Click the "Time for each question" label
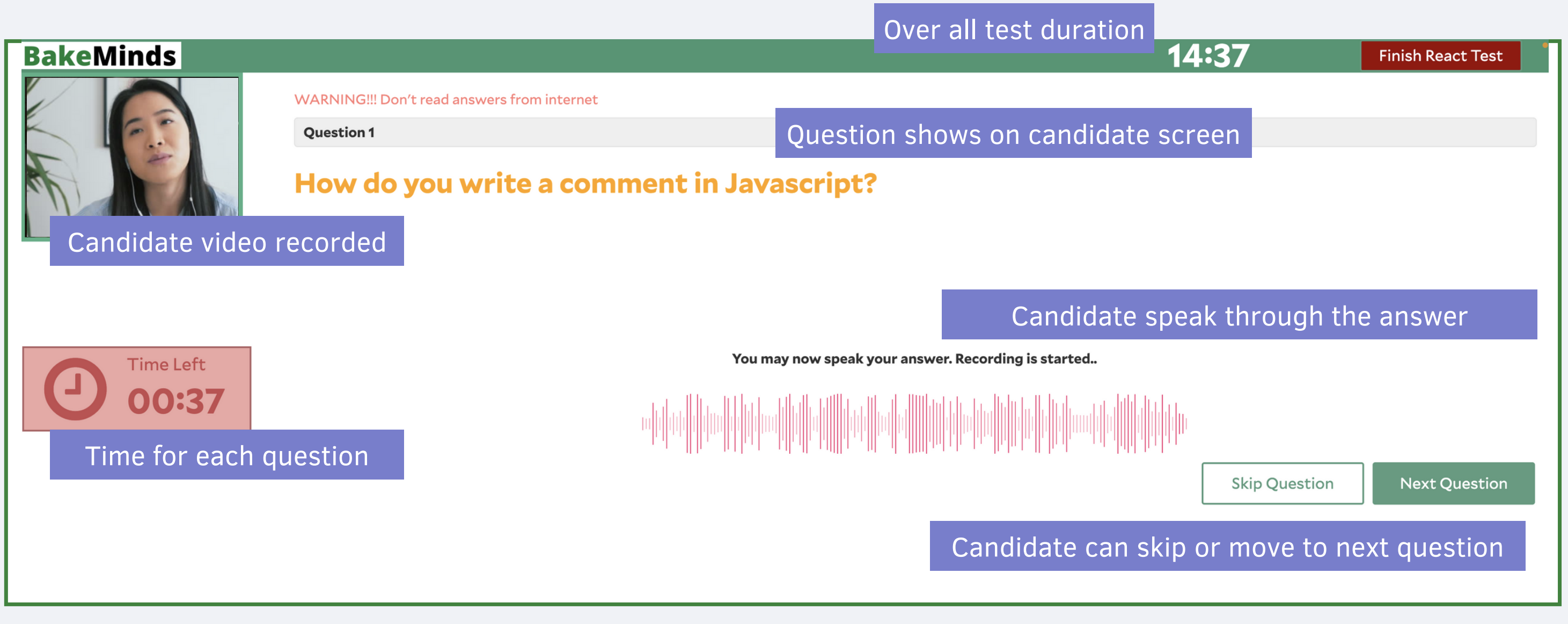 tap(226, 455)
